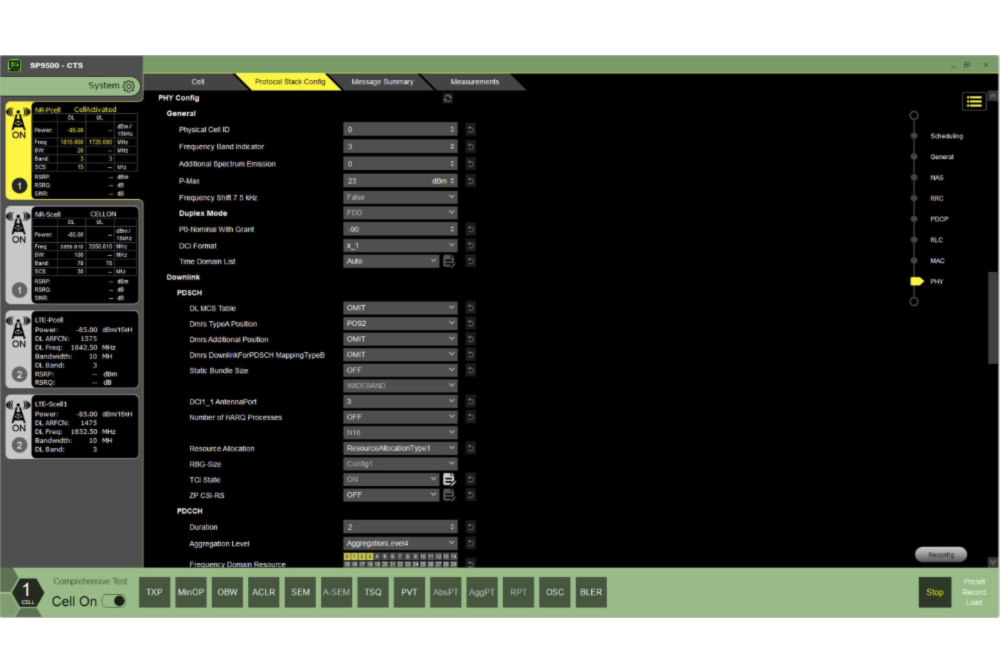Image resolution: width=1000 pixels, height=672 pixels.
Task: Reset Physical Cell ID with undo icon
Action: [x=470, y=130]
